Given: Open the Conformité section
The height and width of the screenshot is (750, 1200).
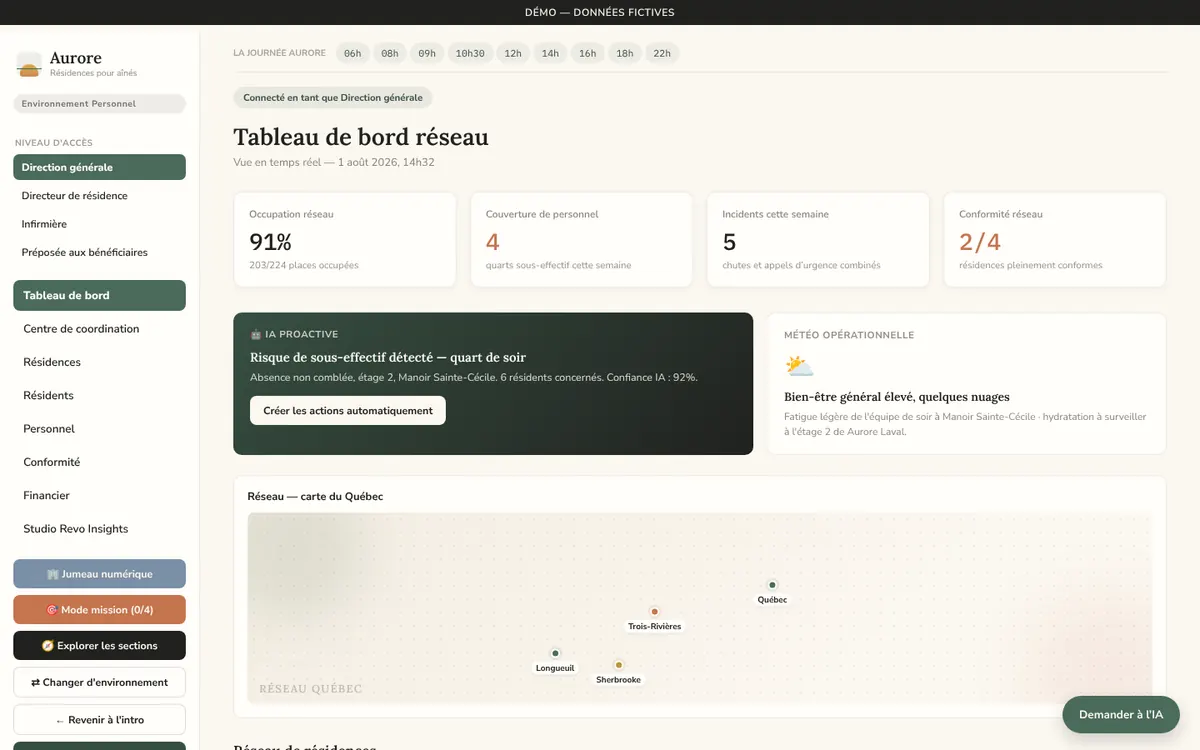Looking at the screenshot, I should click(99, 462).
